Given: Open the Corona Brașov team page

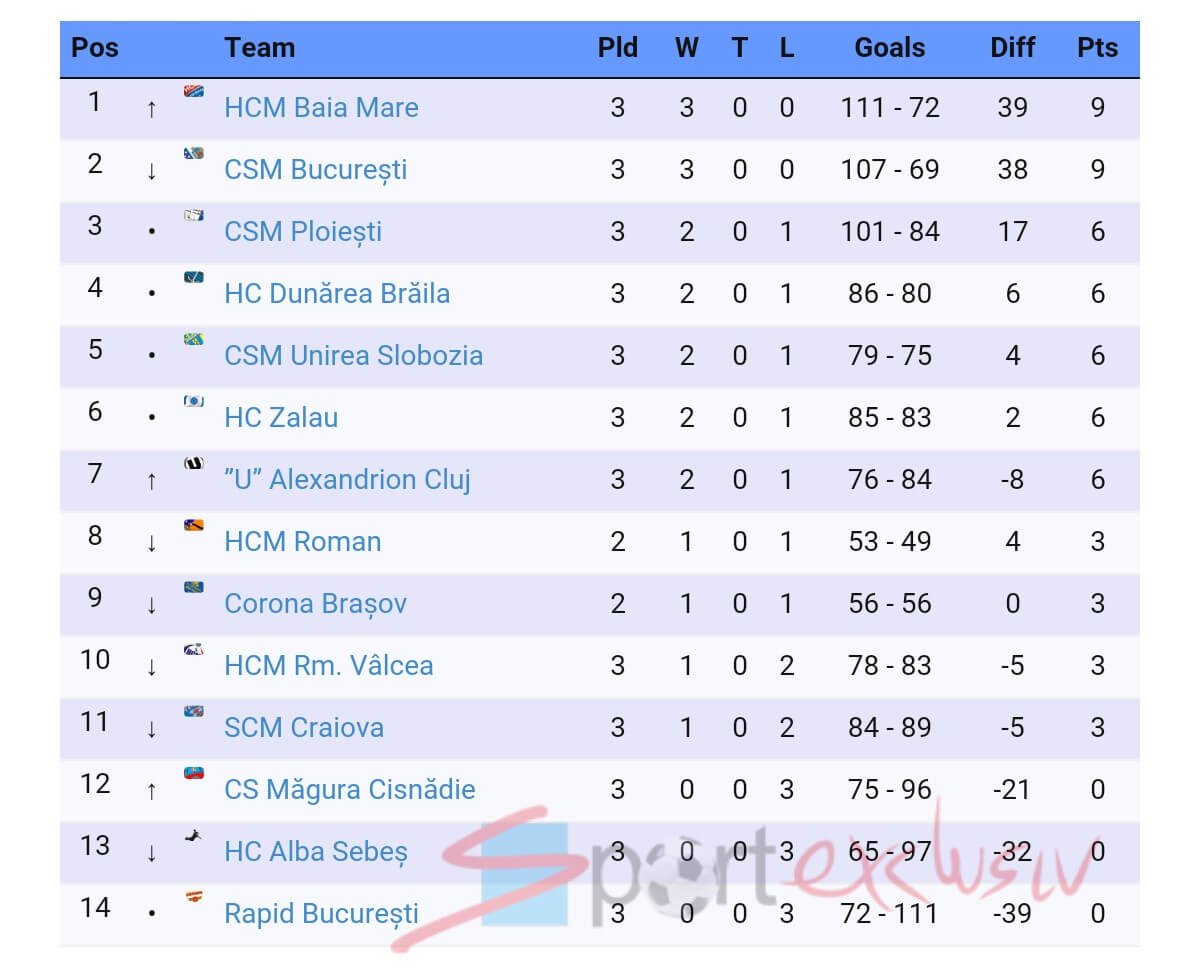Looking at the screenshot, I should (315, 604).
